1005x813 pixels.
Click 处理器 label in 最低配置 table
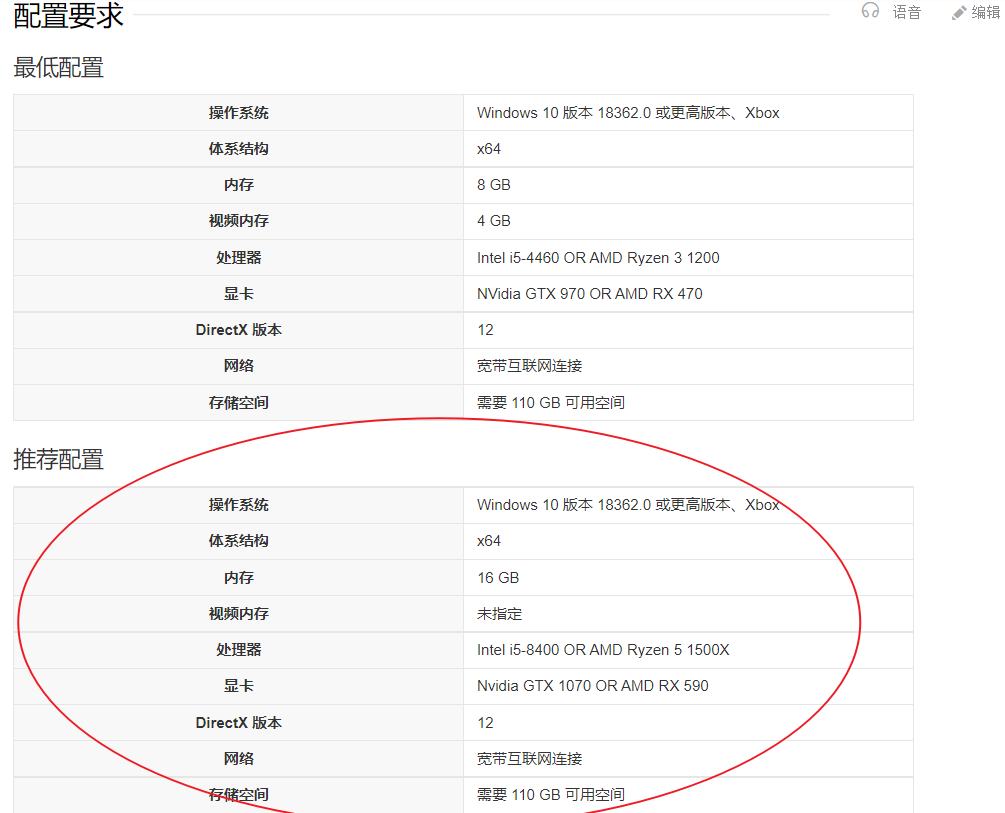[x=238, y=258]
